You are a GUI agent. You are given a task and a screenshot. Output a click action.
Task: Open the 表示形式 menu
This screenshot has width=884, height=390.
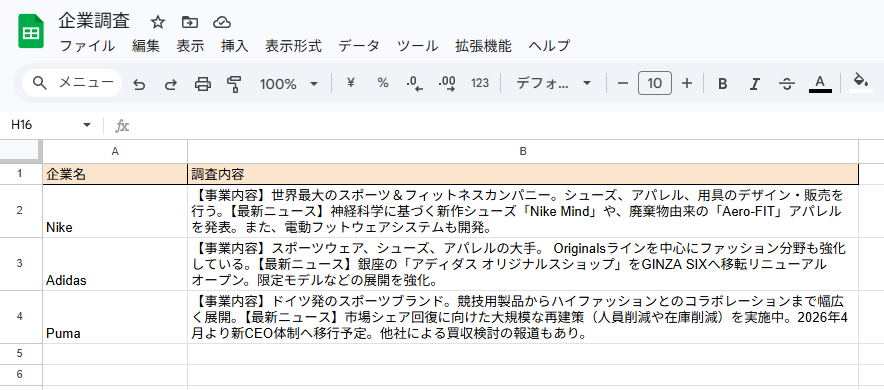click(x=294, y=46)
